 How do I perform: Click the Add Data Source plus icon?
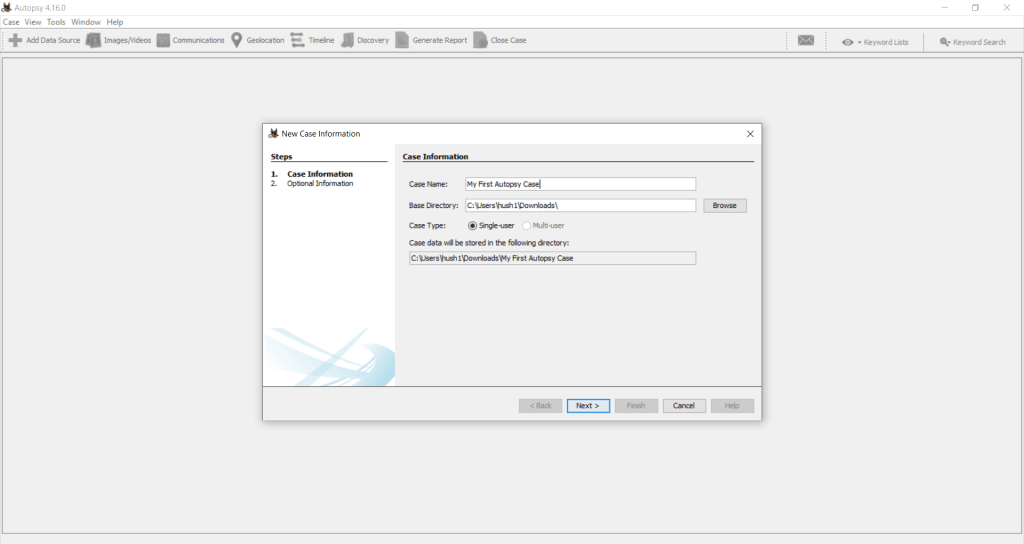pyautogui.click(x=15, y=40)
